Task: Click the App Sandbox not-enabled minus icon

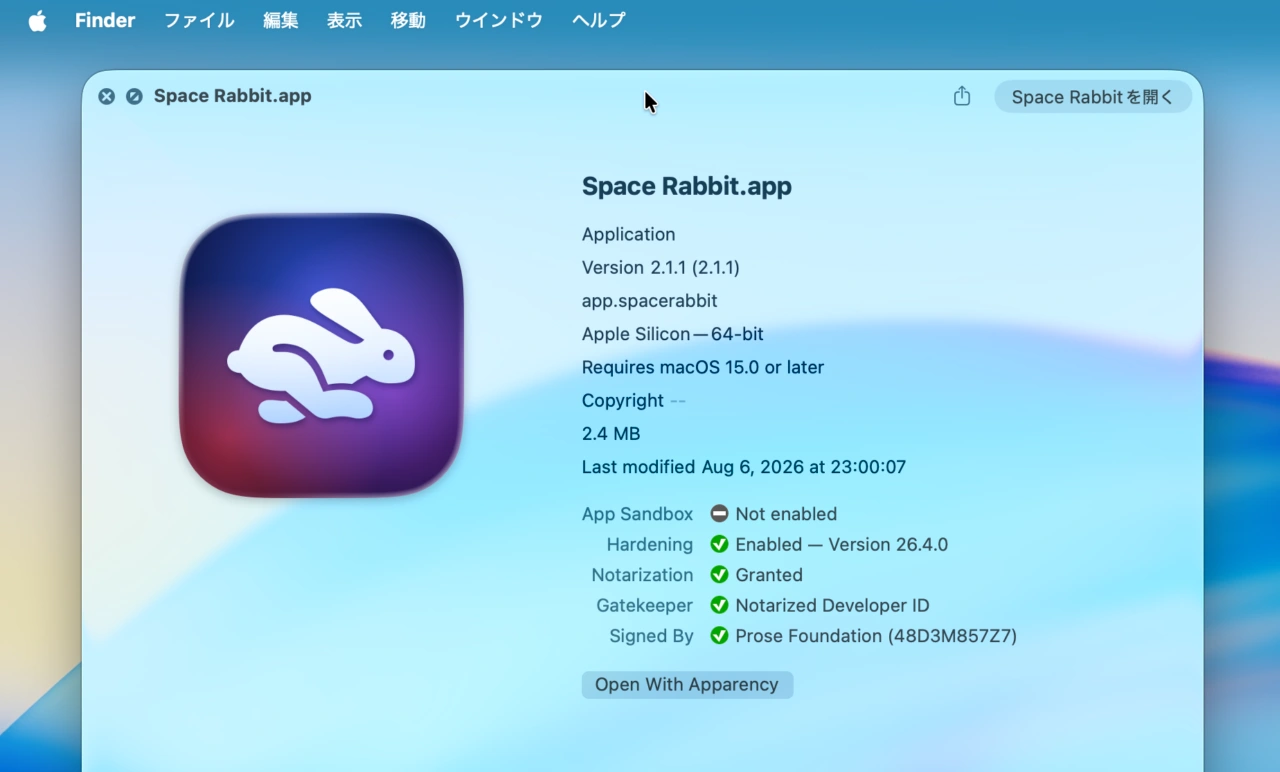Action: pos(719,514)
